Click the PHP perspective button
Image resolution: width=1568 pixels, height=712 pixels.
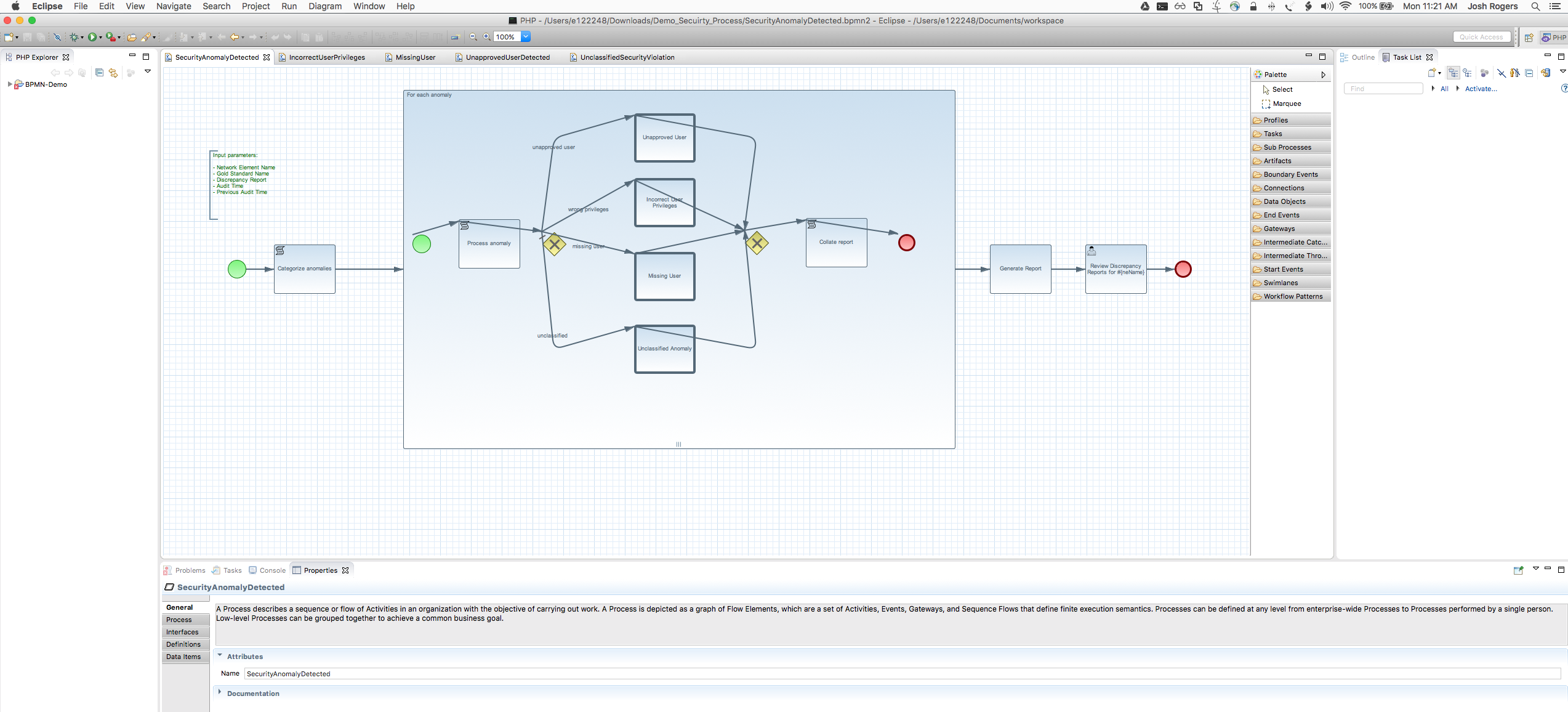coord(1554,37)
